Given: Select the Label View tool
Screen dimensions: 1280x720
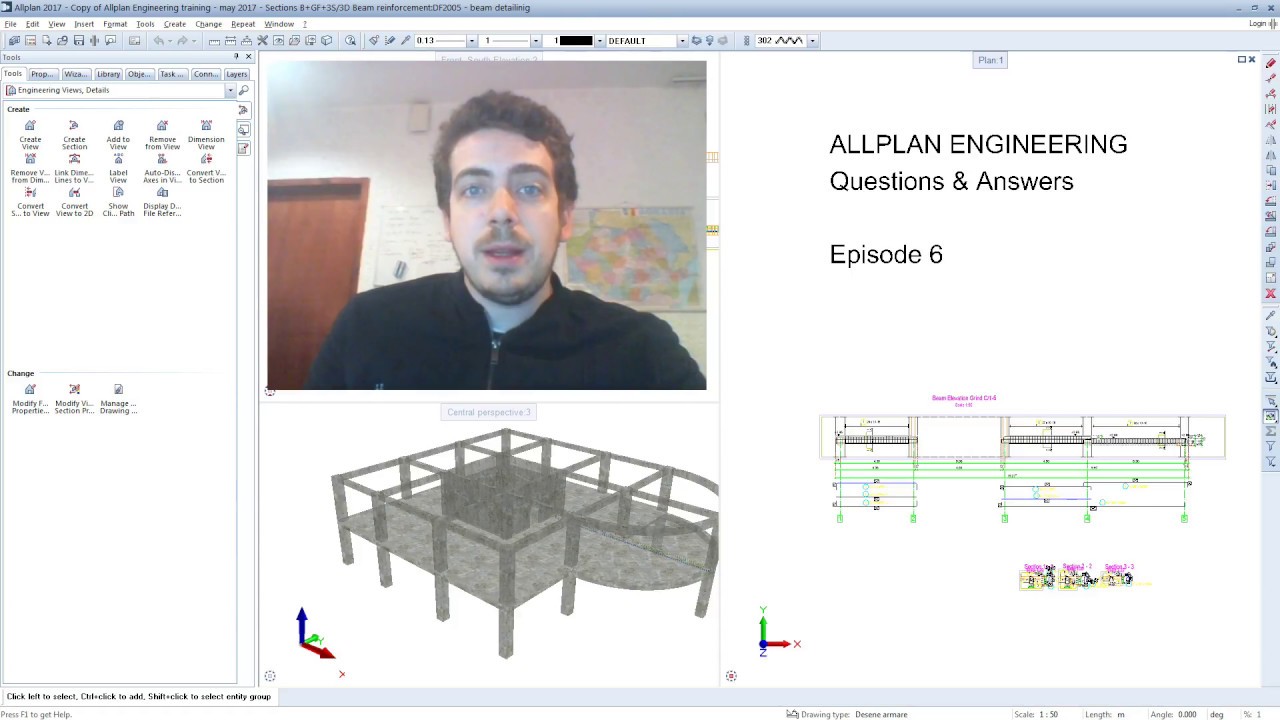Looking at the screenshot, I should tap(118, 169).
